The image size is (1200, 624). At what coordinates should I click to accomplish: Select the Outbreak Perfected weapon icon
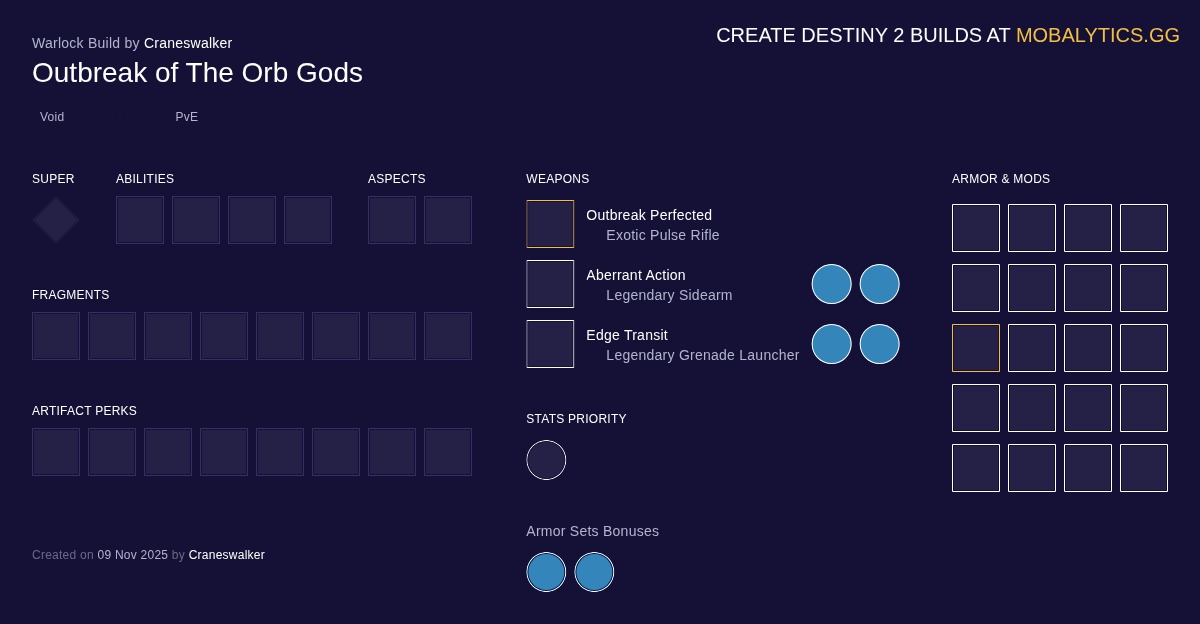550,223
